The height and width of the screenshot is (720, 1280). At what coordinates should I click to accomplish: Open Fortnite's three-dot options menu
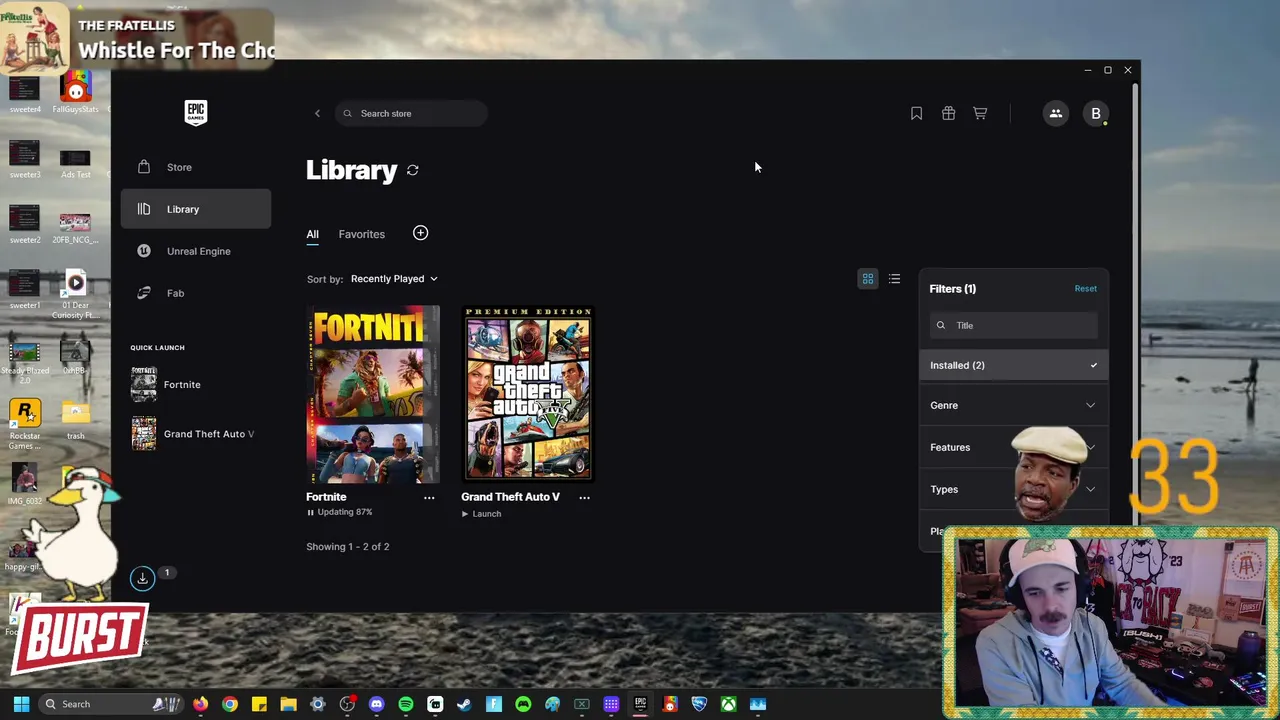[429, 497]
